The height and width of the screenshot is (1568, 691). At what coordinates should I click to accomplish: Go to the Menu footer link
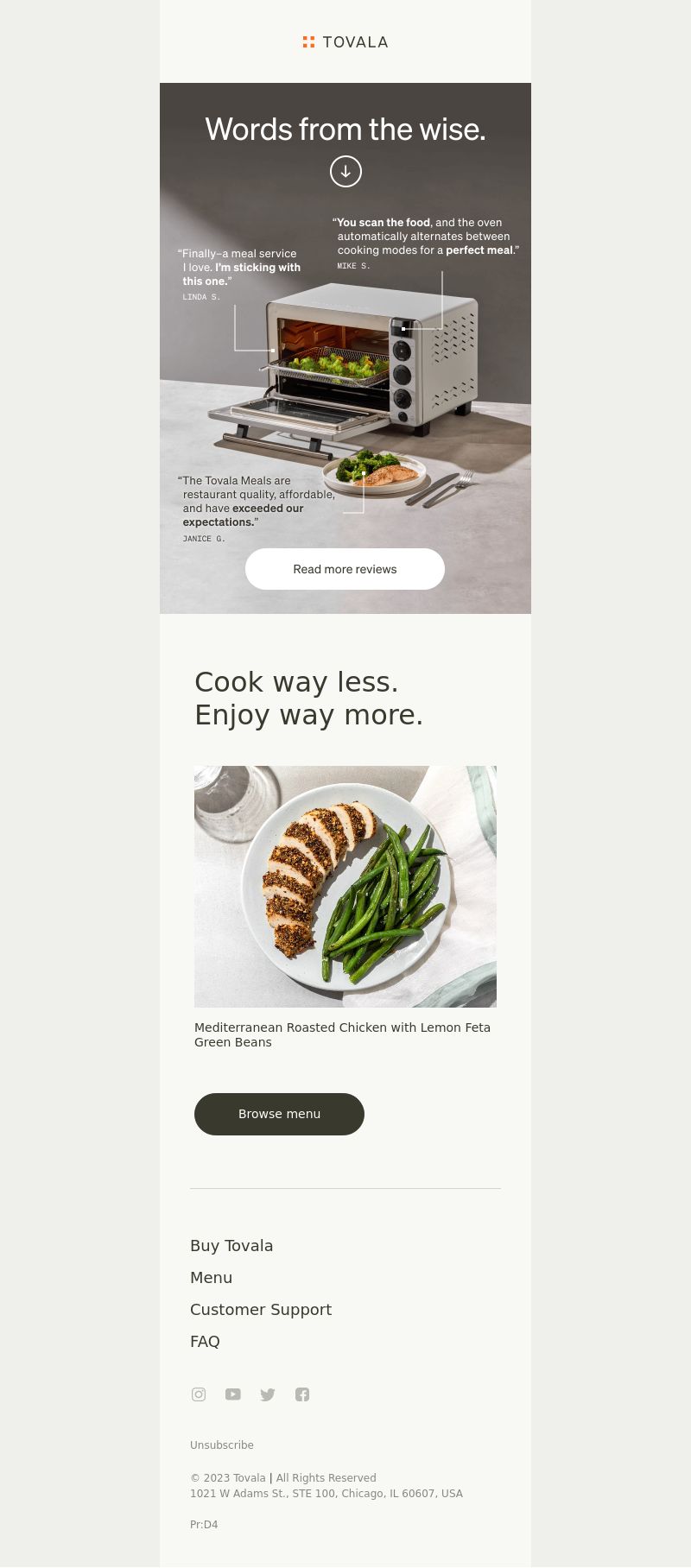point(211,1278)
